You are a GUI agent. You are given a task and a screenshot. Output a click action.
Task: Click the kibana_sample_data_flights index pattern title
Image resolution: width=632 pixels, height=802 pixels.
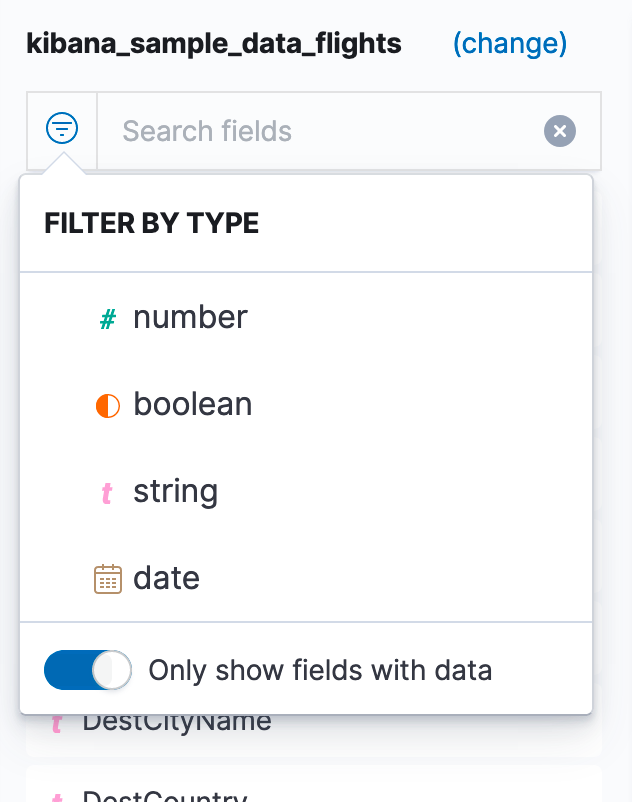click(x=214, y=44)
